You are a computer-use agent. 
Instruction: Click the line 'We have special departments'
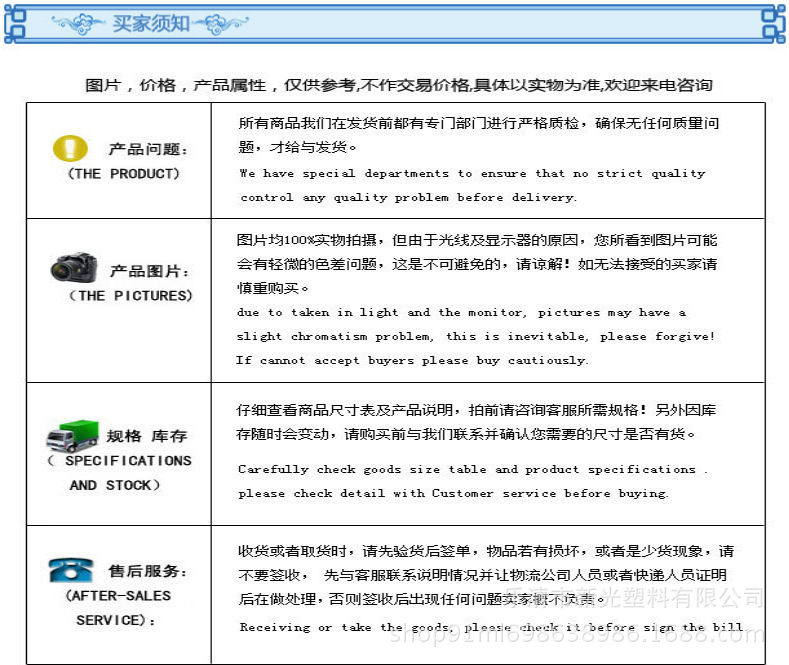pyautogui.click(x=472, y=174)
